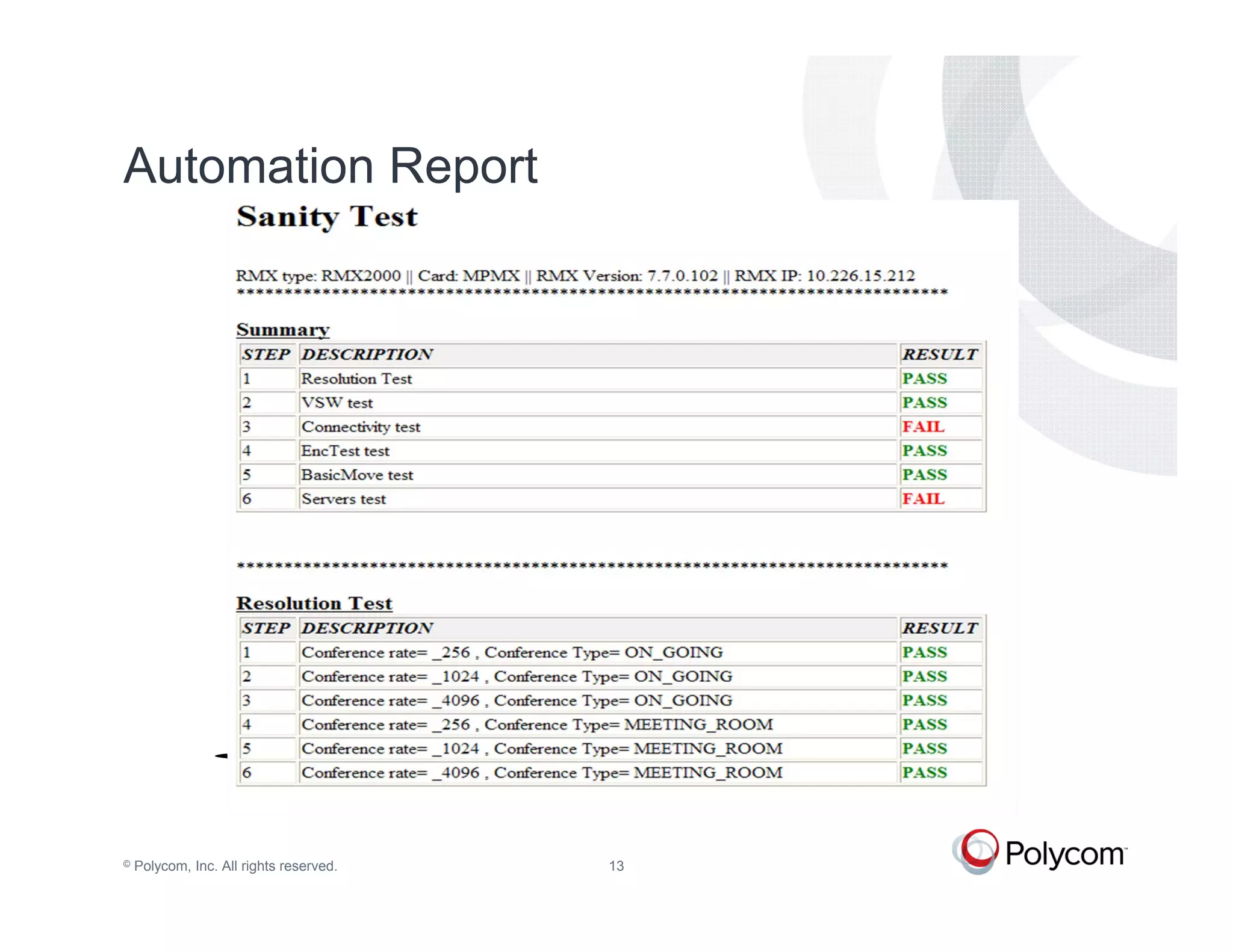This screenshot has width=1233, height=952.
Task: Select the BasicMove test description cell
Action: pyautogui.click(x=598, y=475)
